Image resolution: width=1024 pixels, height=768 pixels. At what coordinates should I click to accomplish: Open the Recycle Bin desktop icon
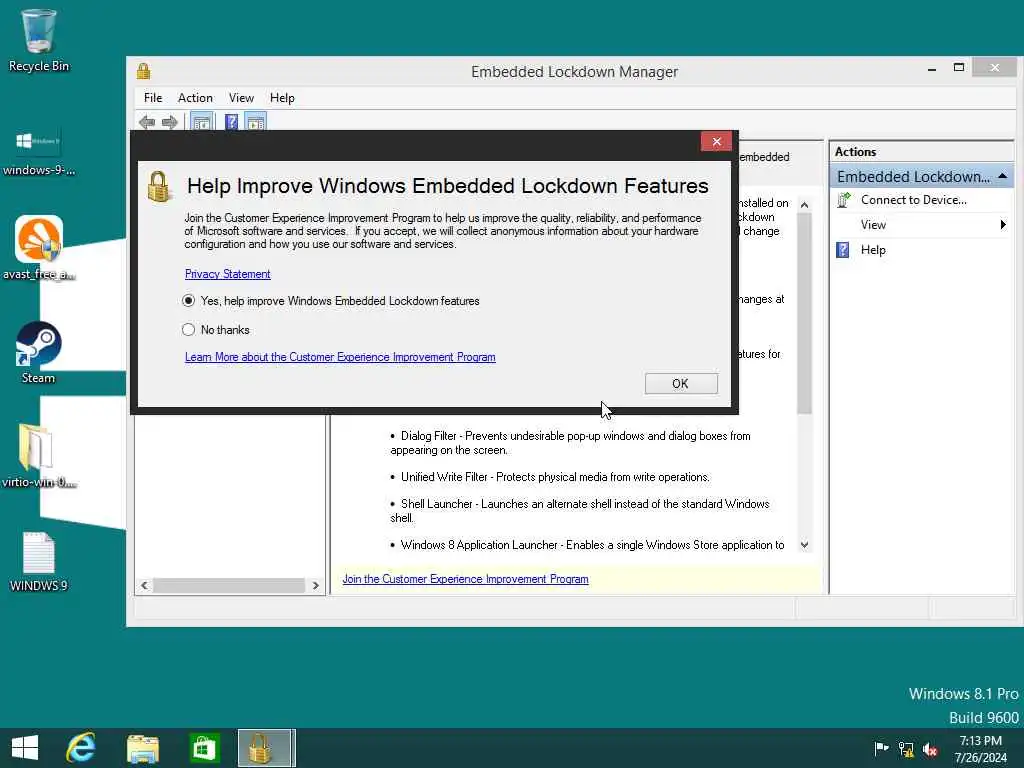(39, 40)
